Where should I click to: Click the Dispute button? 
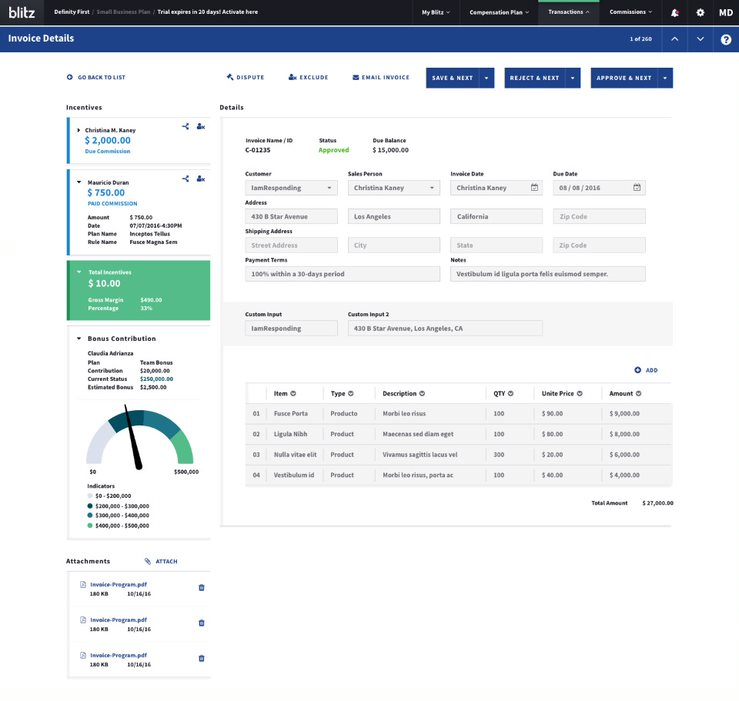[x=246, y=77]
